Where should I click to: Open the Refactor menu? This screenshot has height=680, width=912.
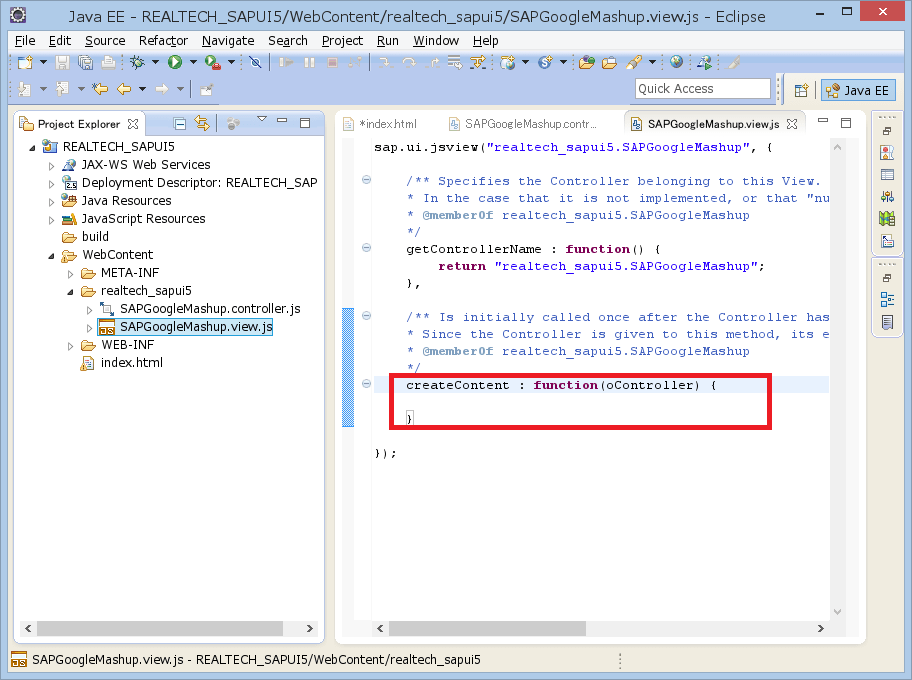pyautogui.click(x=163, y=41)
